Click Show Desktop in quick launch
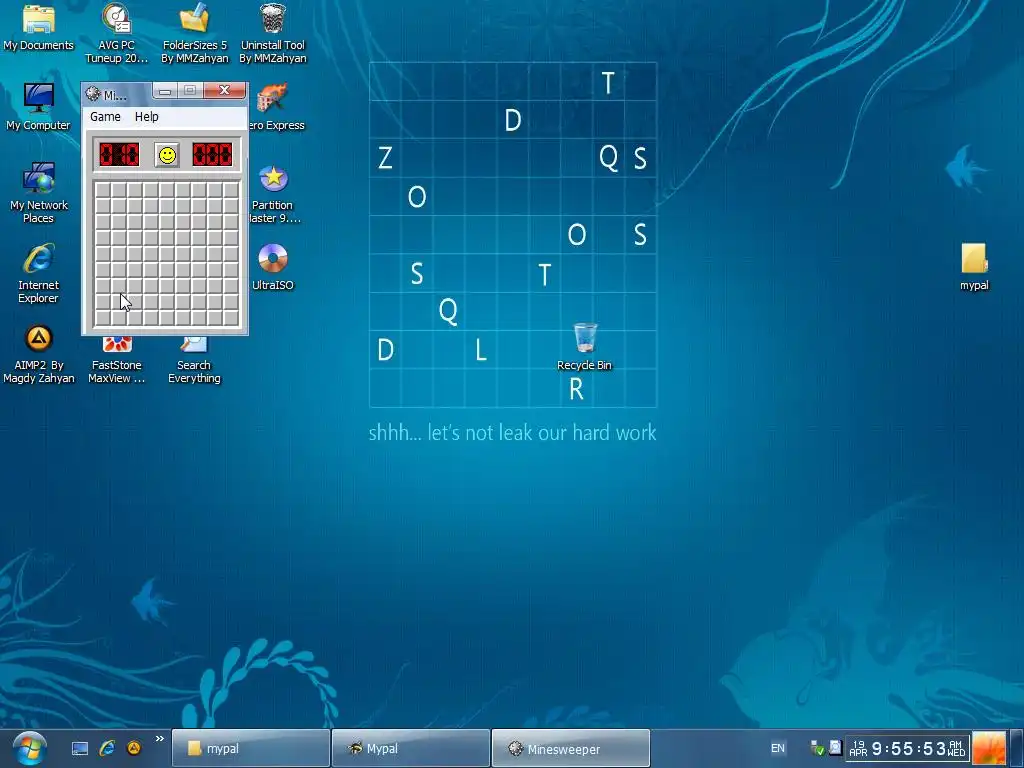The image size is (1024, 768). (x=80, y=748)
